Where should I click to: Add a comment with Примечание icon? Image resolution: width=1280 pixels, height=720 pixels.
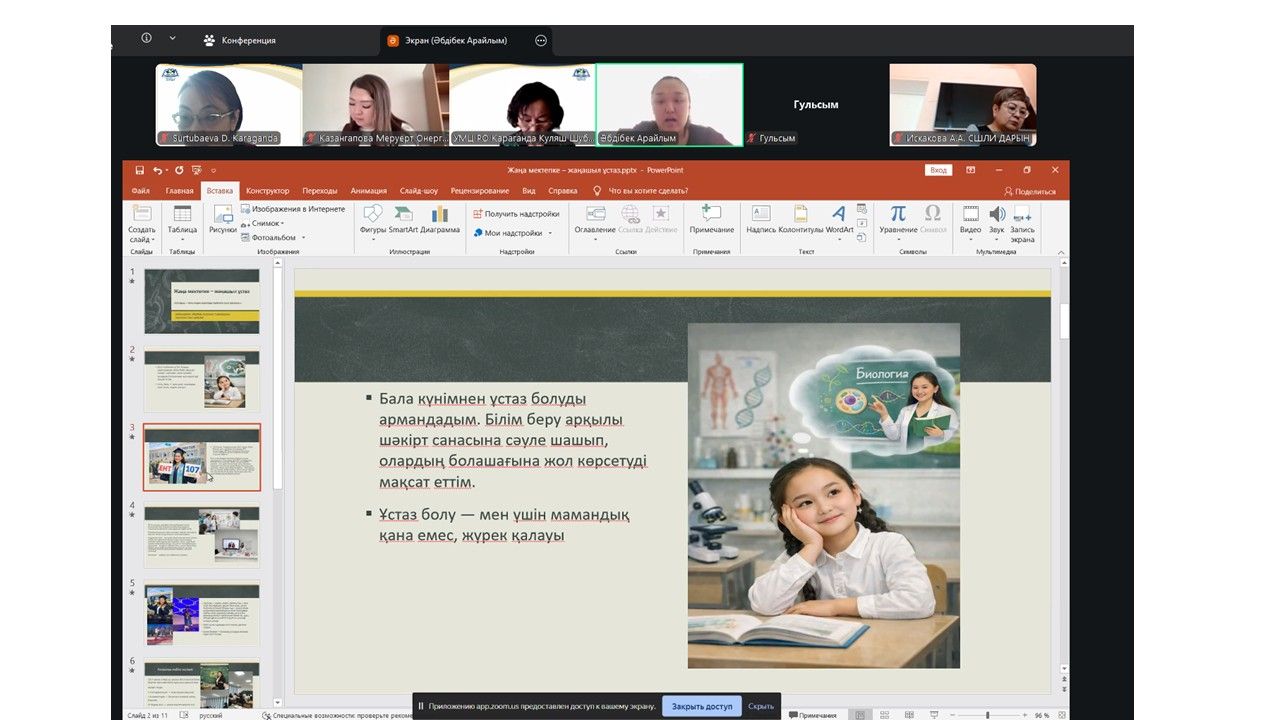[x=711, y=215]
